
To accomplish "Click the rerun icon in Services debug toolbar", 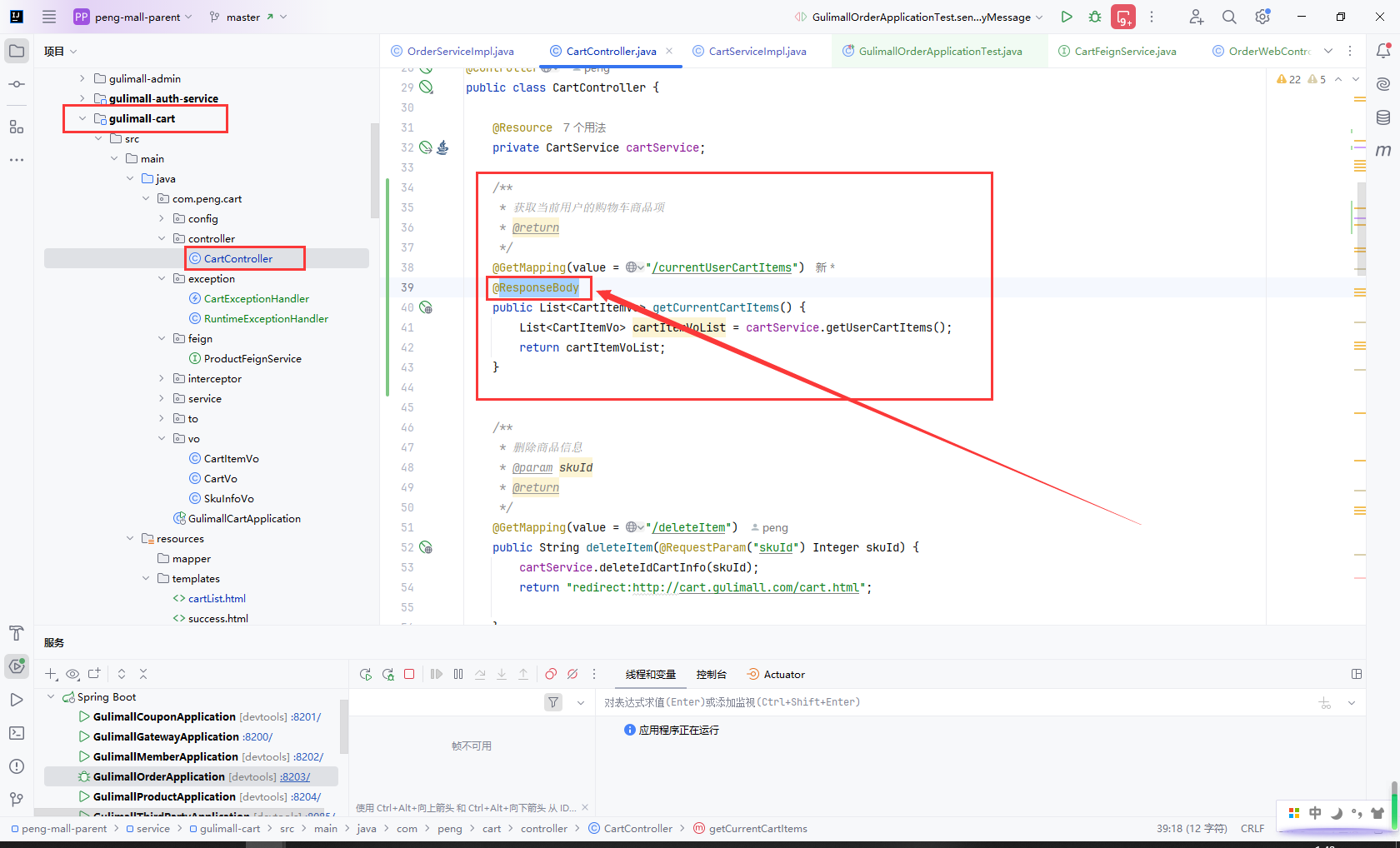I will pyautogui.click(x=366, y=674).
